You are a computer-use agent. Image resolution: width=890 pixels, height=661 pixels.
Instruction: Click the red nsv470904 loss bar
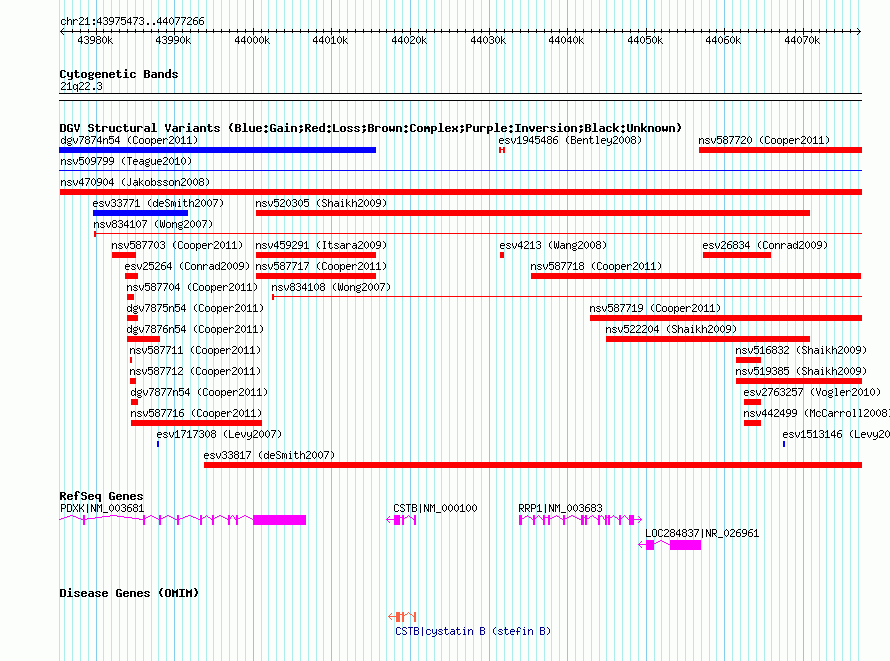460,192
